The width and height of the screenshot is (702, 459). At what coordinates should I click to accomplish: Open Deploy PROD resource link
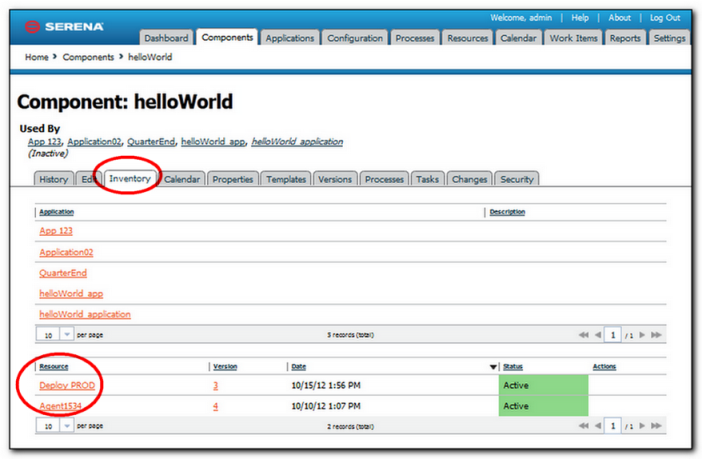click(x=67, y=386)
